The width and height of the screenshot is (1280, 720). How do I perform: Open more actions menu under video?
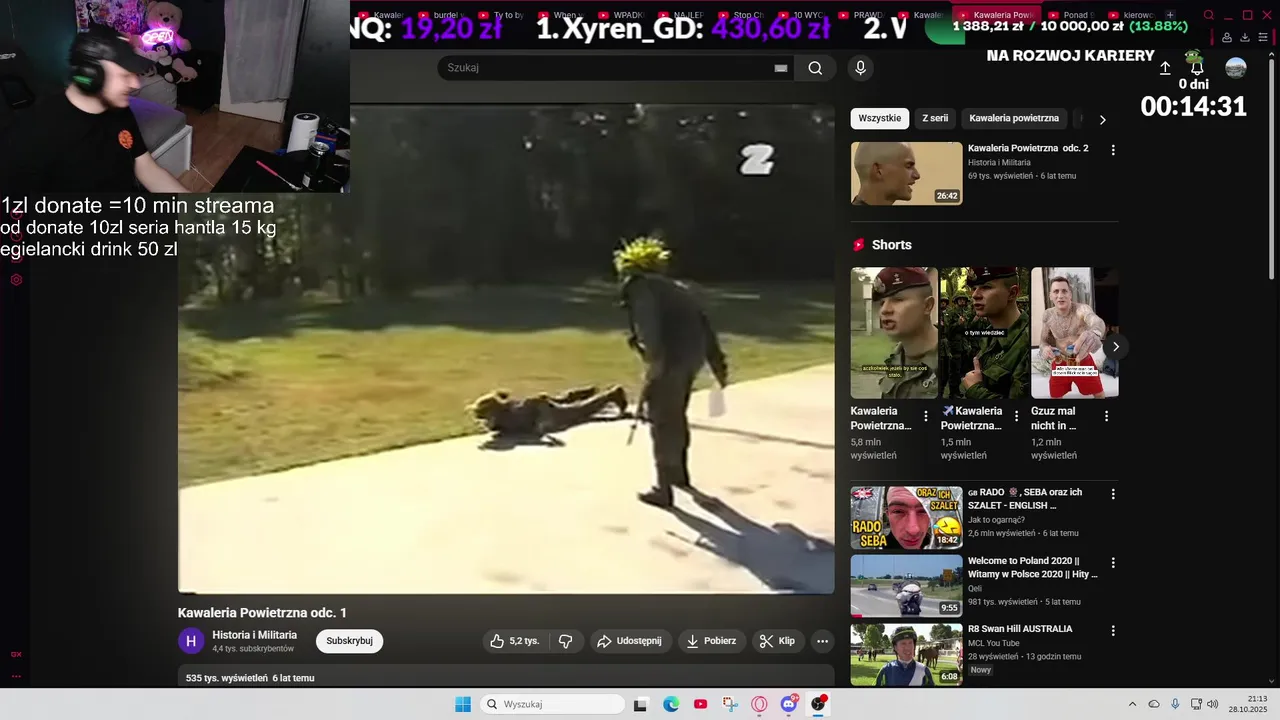tap(822, 641)
